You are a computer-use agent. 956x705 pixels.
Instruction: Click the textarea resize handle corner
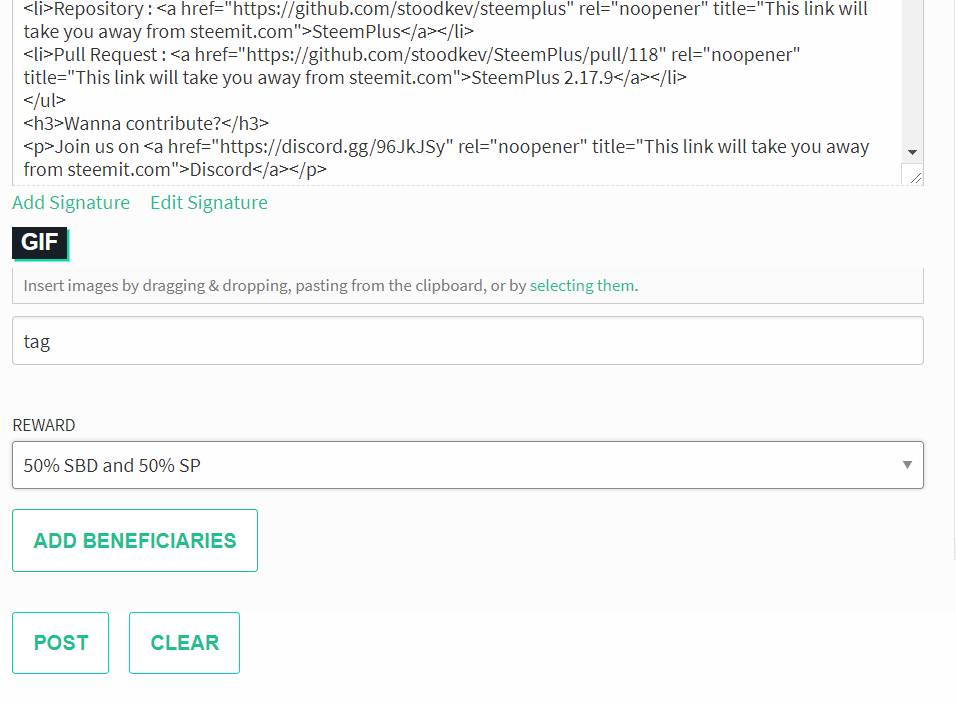[x=915, y=177]
